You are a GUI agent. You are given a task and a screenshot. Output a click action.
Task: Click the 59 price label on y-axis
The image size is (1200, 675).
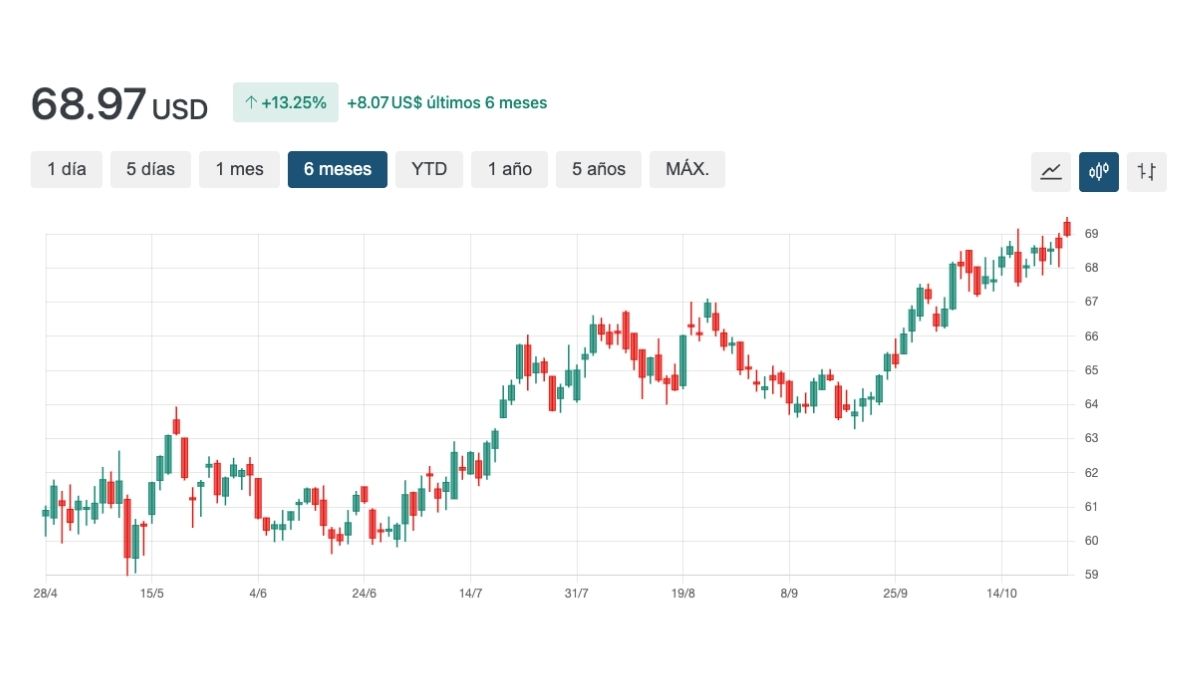click(x=1091, y=575)
